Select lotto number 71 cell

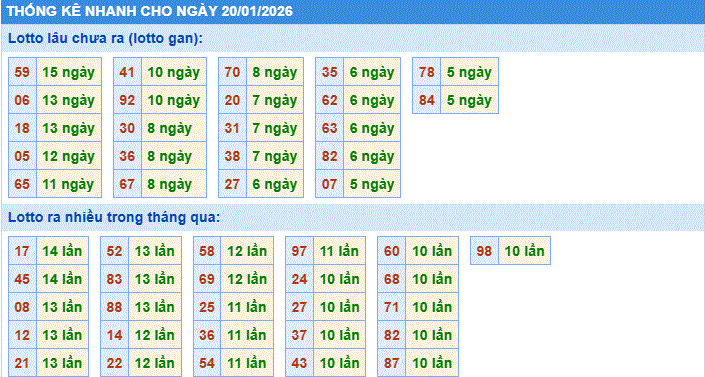point(392,307)
